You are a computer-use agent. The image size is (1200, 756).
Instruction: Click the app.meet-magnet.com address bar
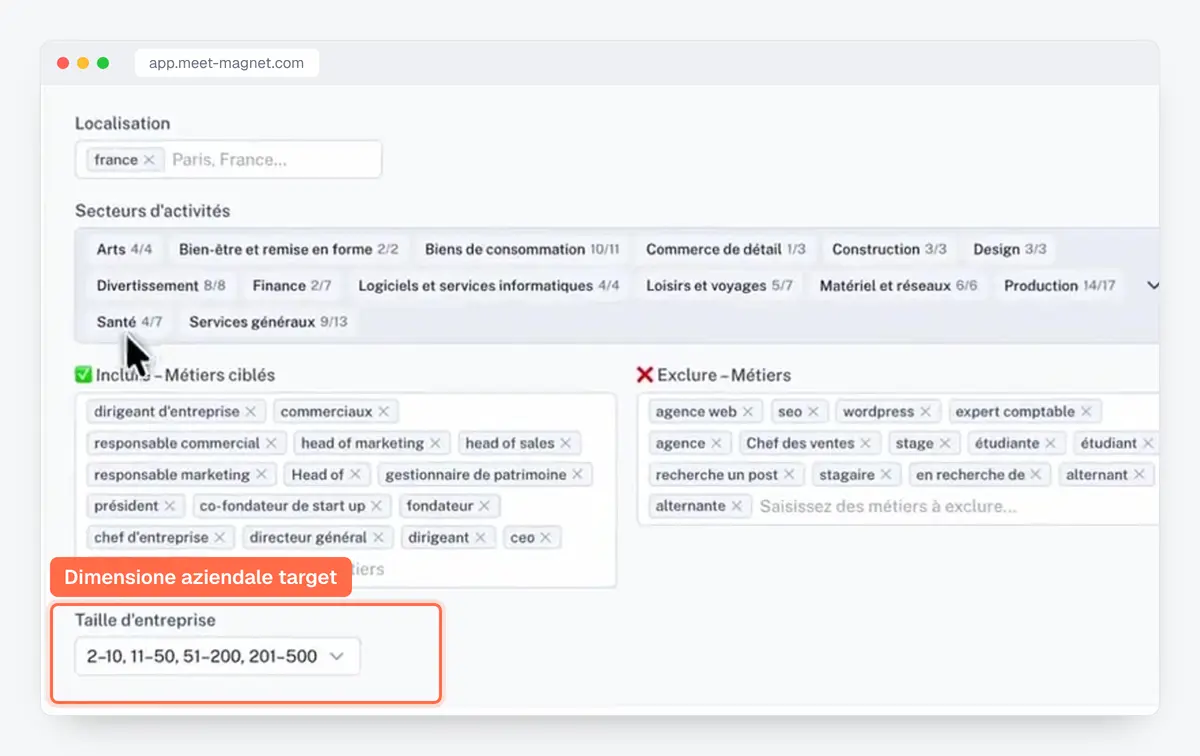(227, 63)
